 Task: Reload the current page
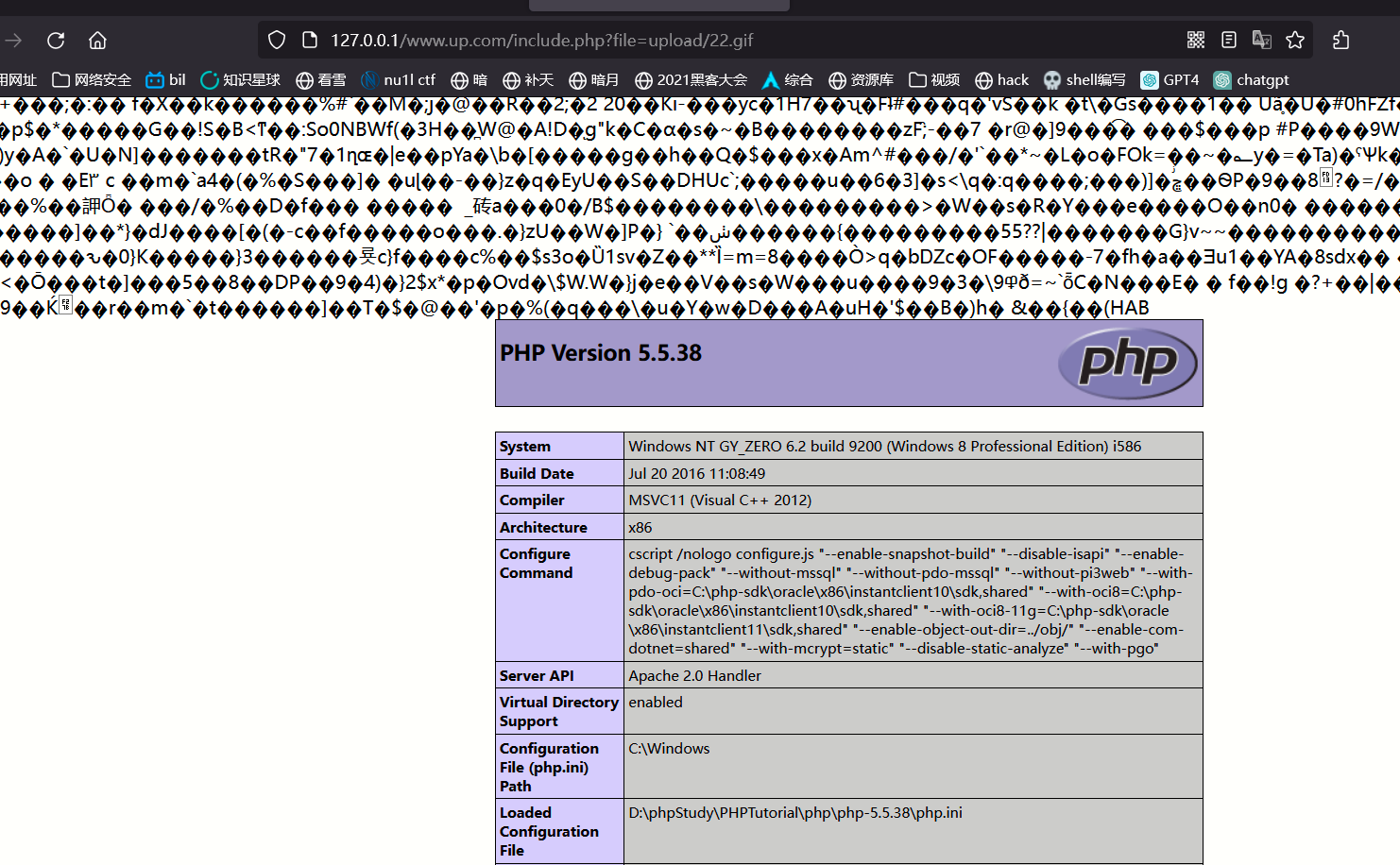pyautogui.click(x=56, y=41)
